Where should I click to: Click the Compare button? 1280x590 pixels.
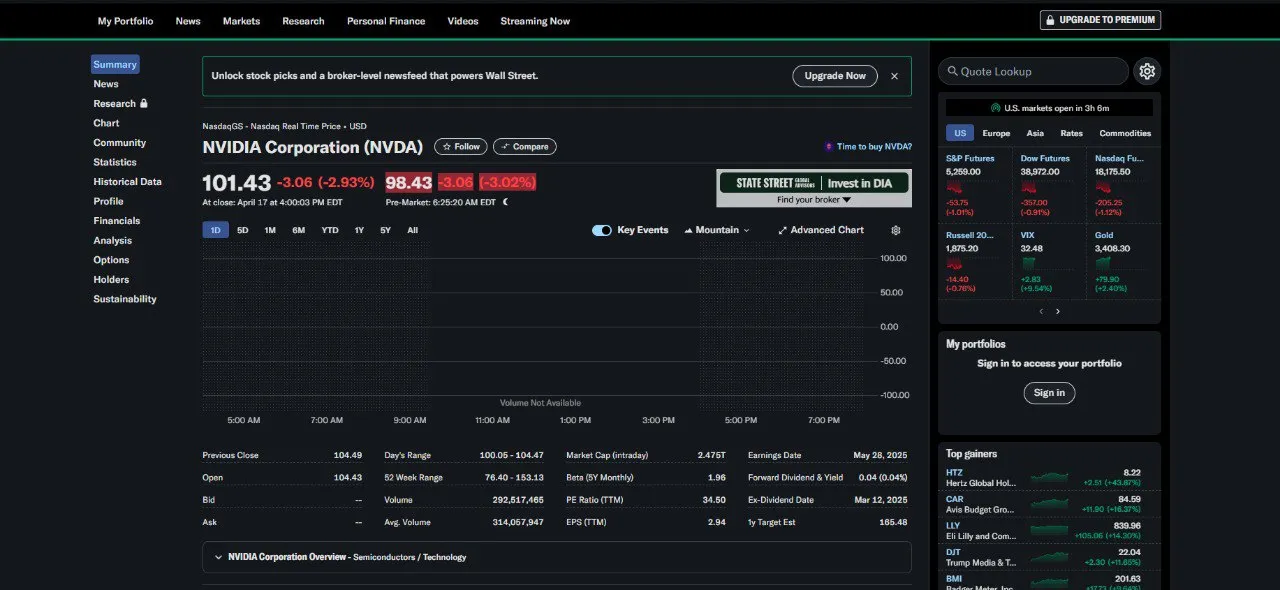[525, 147]
